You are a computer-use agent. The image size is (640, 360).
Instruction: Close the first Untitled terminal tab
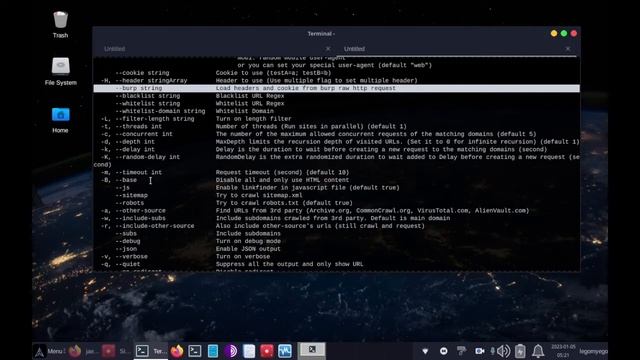point(328,49)
